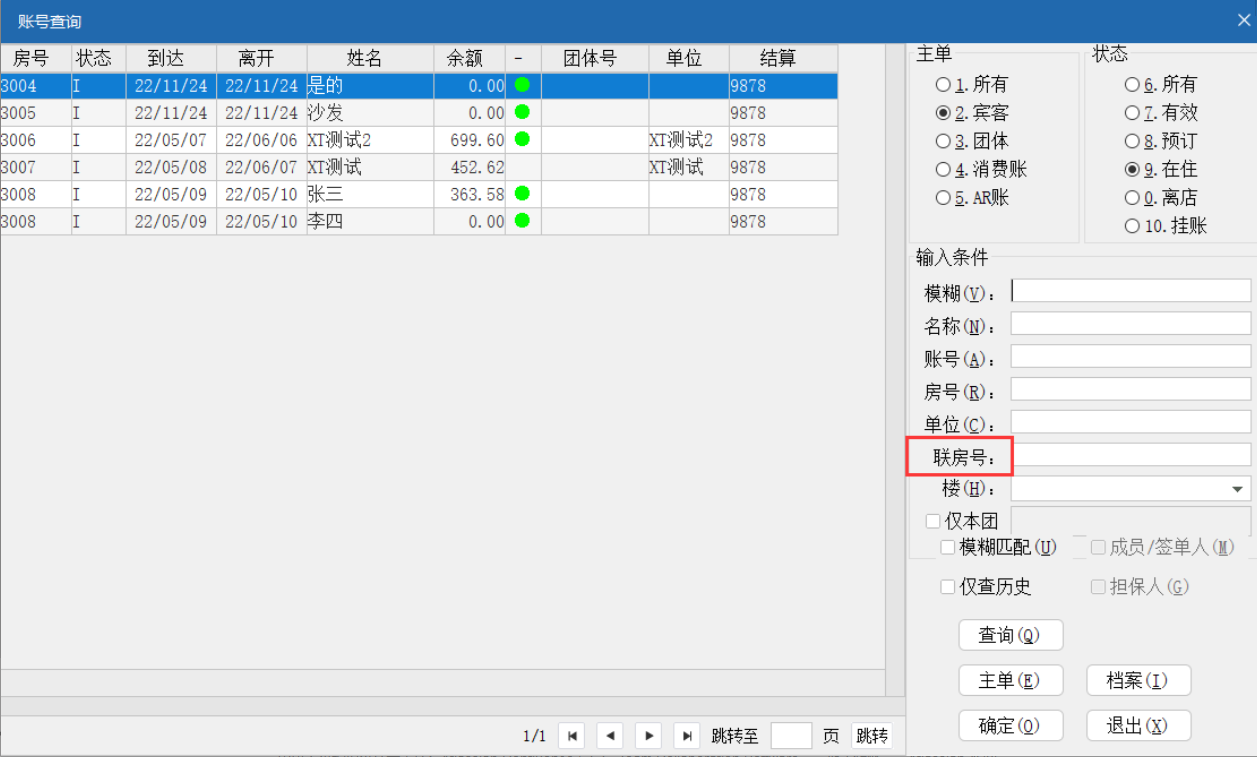The width and height of the screenshot is (1257, 757).
Task: Go to first page of results
Action: pos(571,736)
